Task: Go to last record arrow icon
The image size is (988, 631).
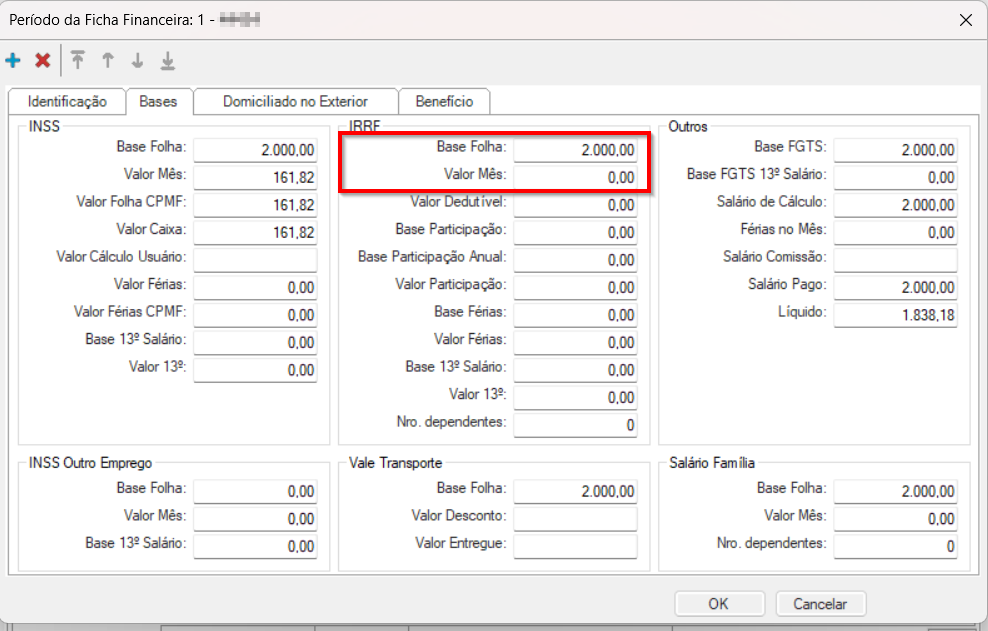Action: (168, 61)
